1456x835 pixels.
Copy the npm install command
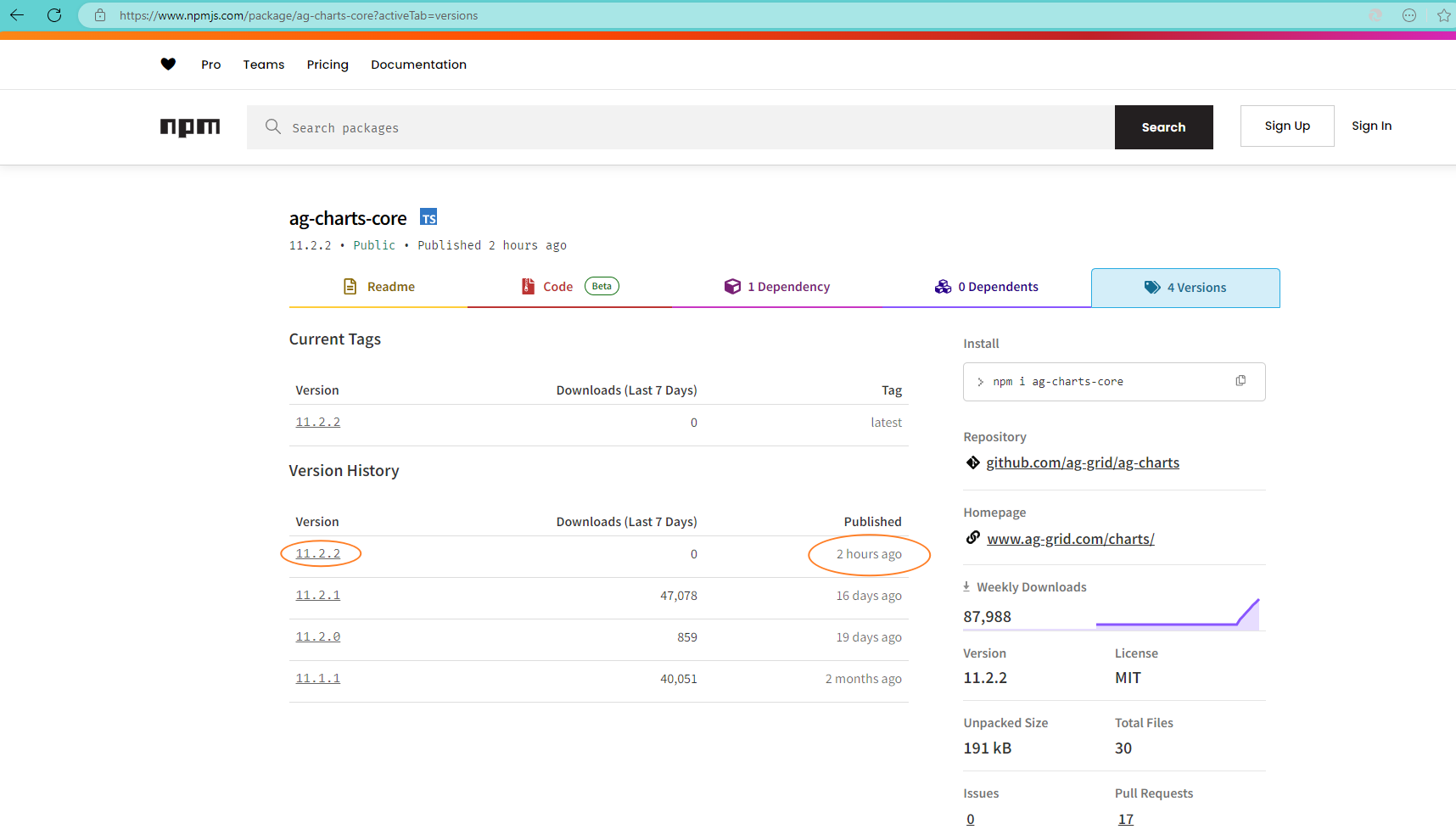pos(1240,381)
